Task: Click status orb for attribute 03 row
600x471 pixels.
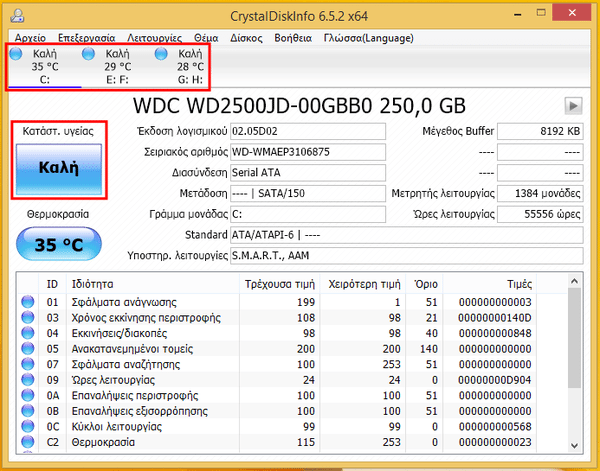Action: pos(28,318)
